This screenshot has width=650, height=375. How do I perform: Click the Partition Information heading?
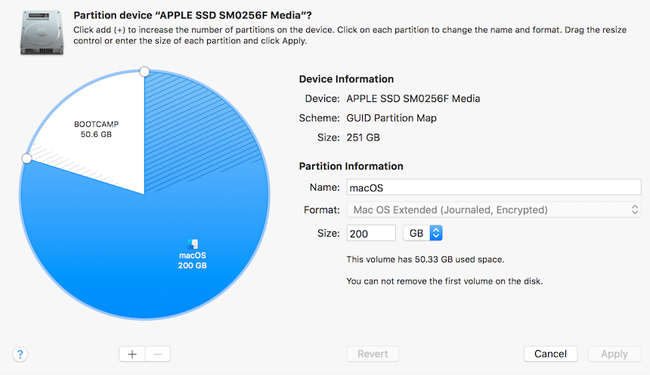pyautogui.click(x=351, y=166)
